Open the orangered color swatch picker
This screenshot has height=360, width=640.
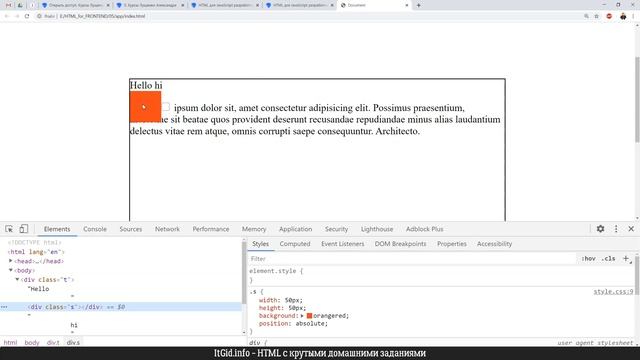(309, 316)
